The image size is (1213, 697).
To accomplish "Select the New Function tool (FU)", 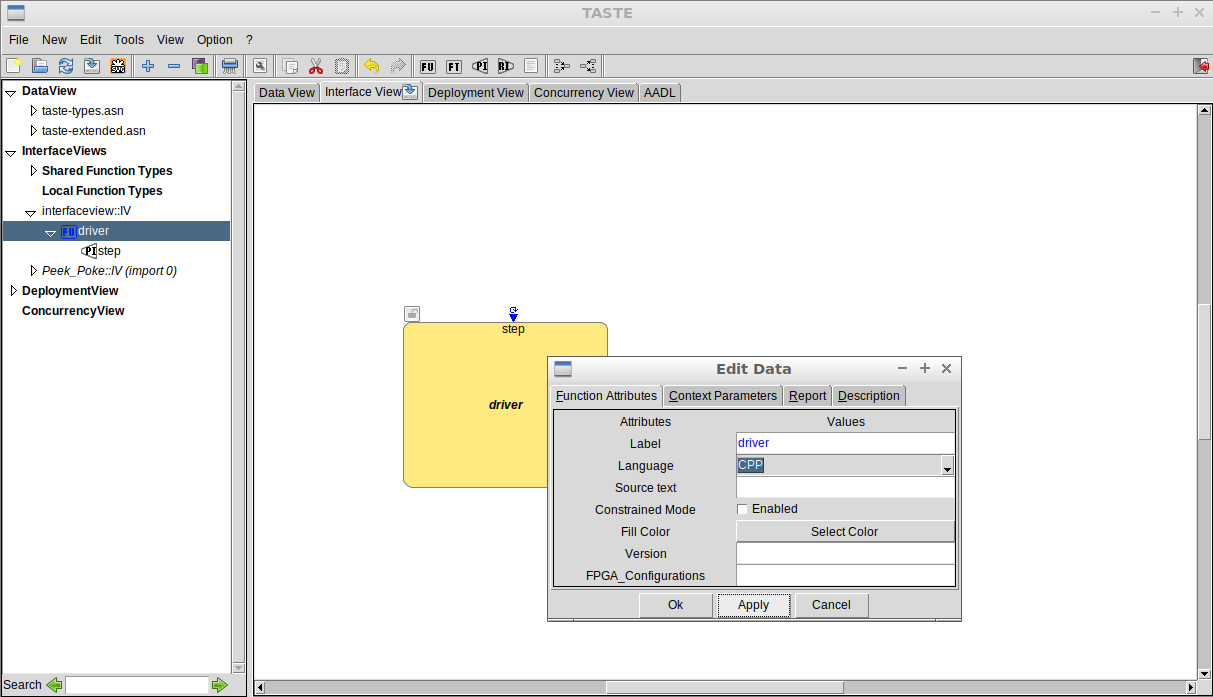I will 428,66.
